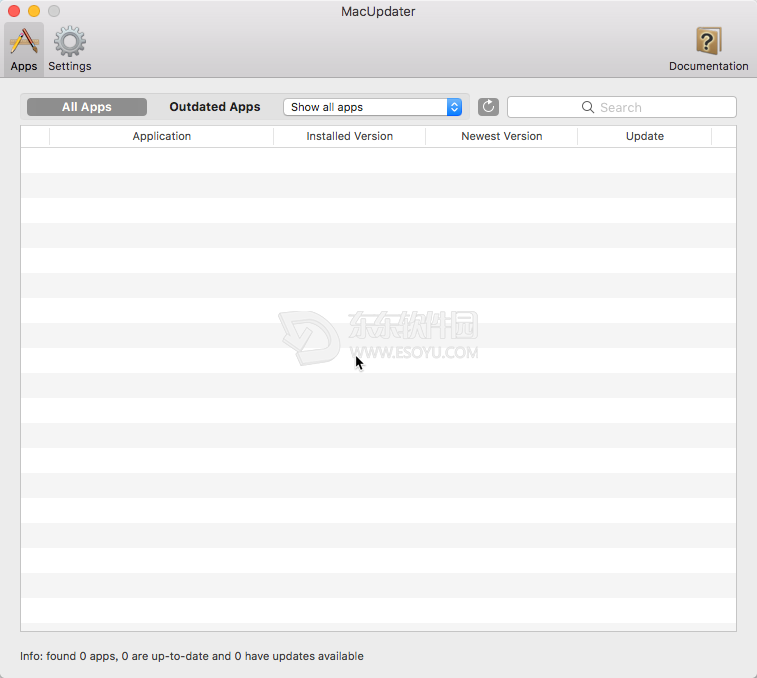Expand the Show all apps dropdown
This screenshot has width=757, height=678.
point(373,107)
